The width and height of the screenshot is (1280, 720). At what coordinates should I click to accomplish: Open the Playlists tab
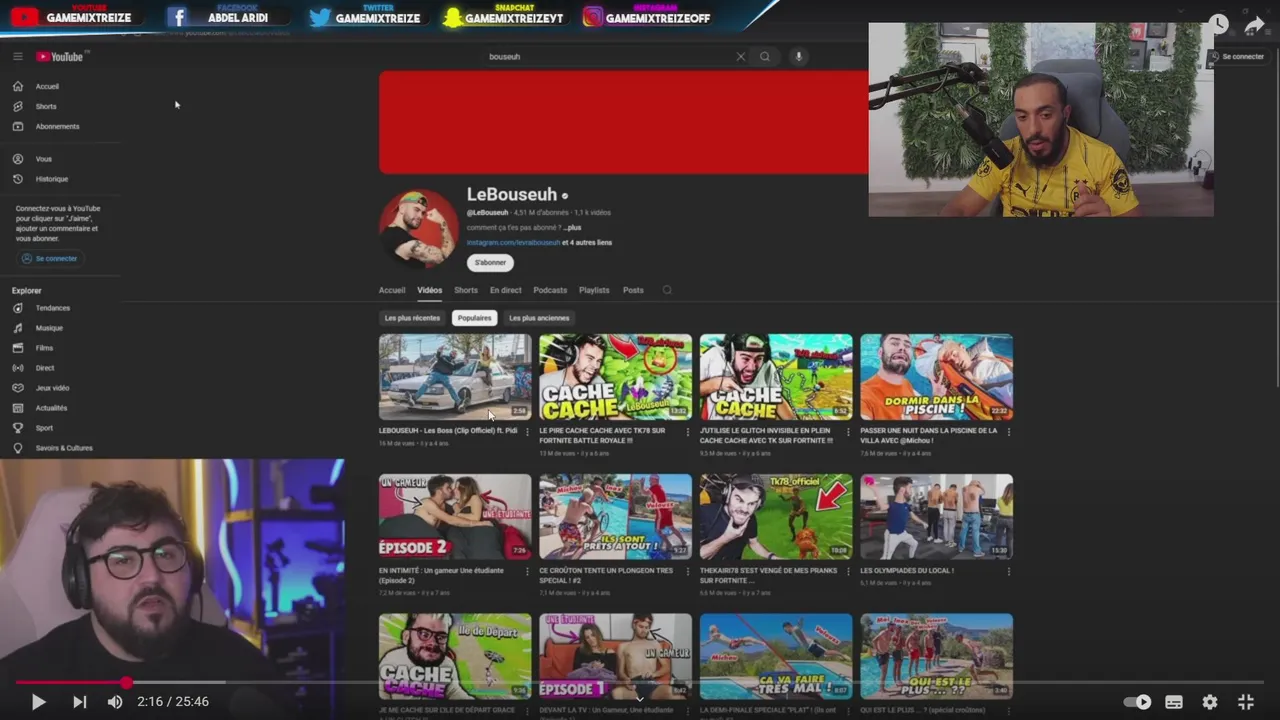[x=594, y=290]
